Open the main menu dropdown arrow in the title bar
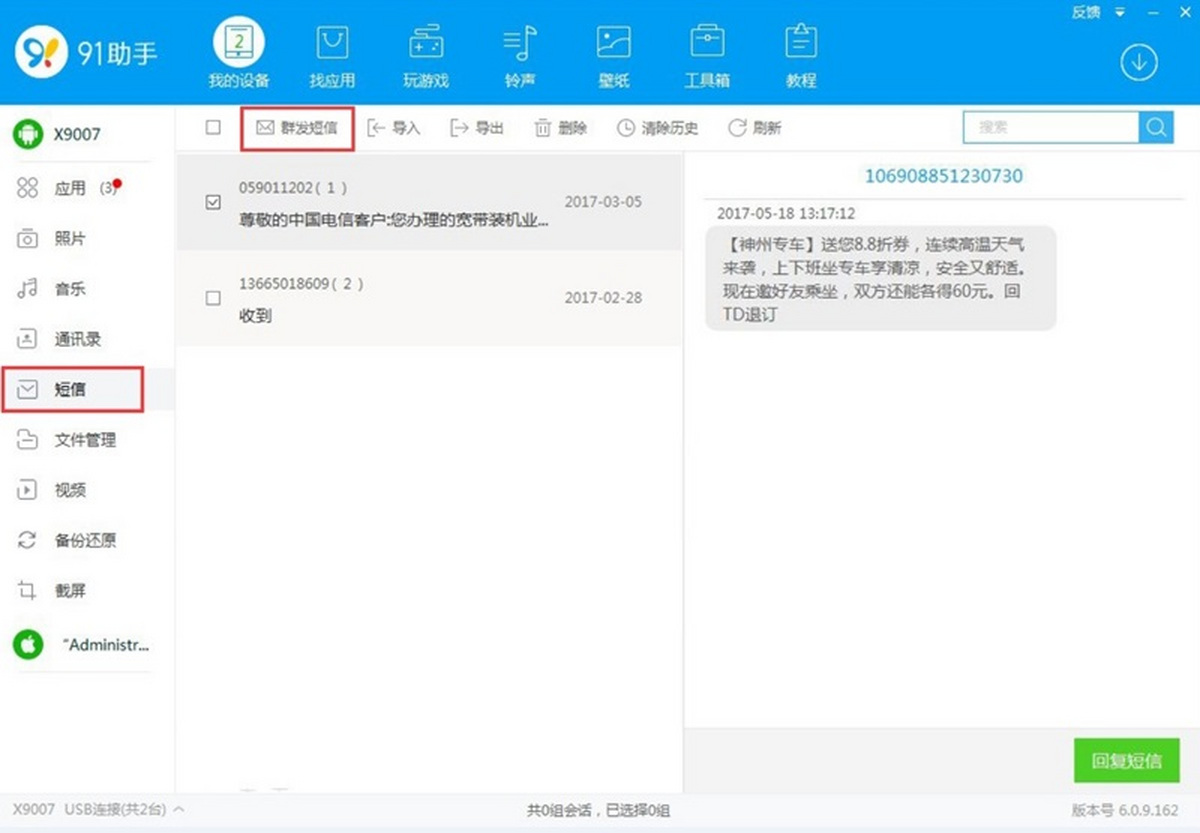The width and height of the screenshot is (1200, 833). (1120, 12)
